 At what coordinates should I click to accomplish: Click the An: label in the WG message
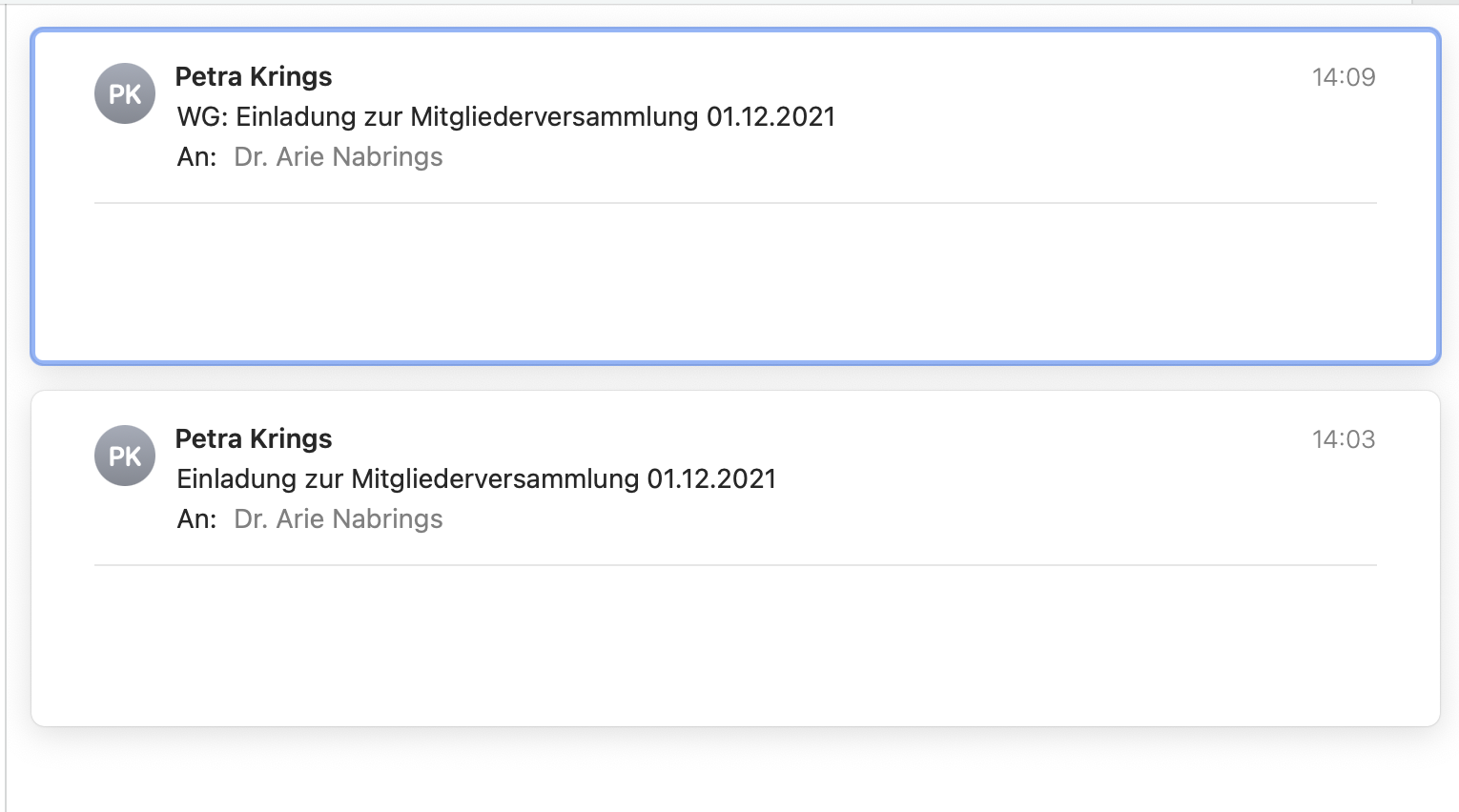pos(196,156)
